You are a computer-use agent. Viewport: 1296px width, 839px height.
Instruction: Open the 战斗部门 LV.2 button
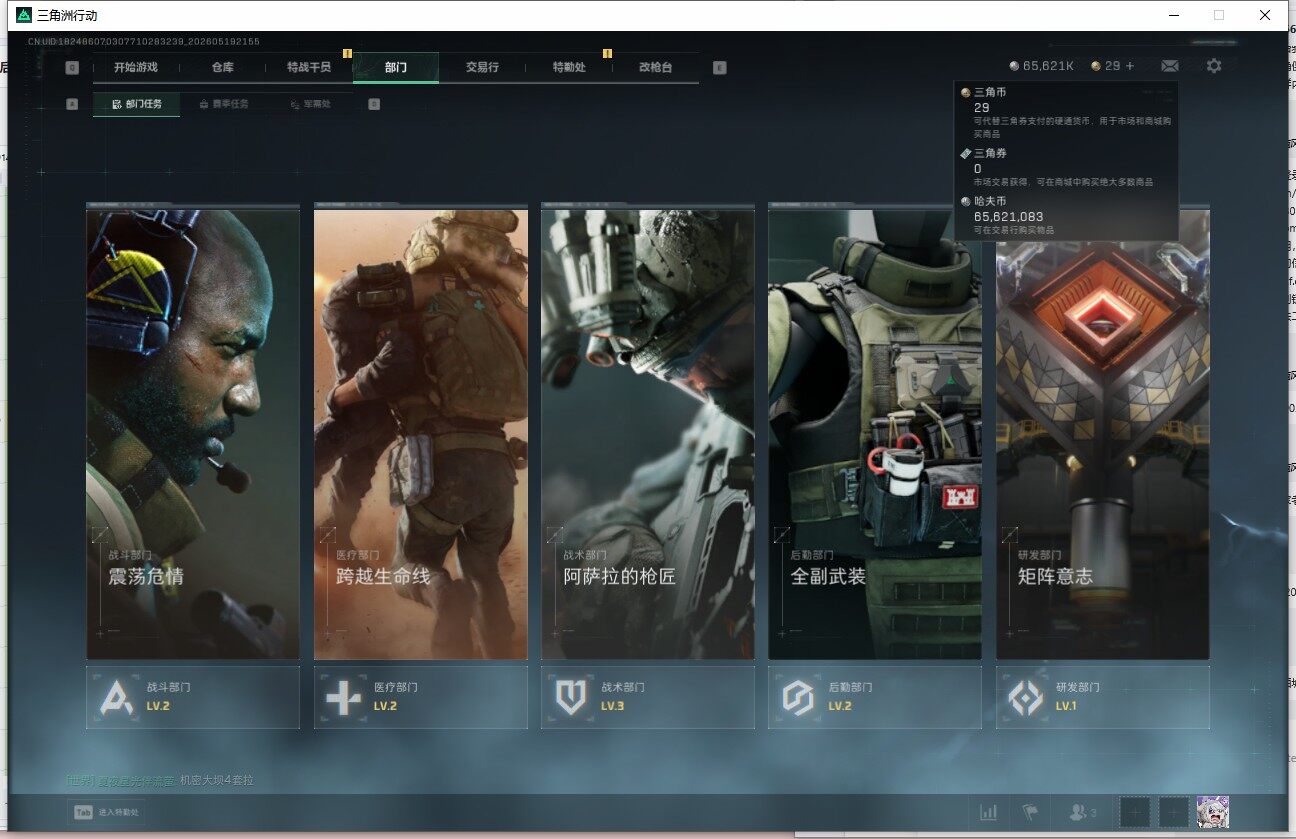[x=193, y=697]
